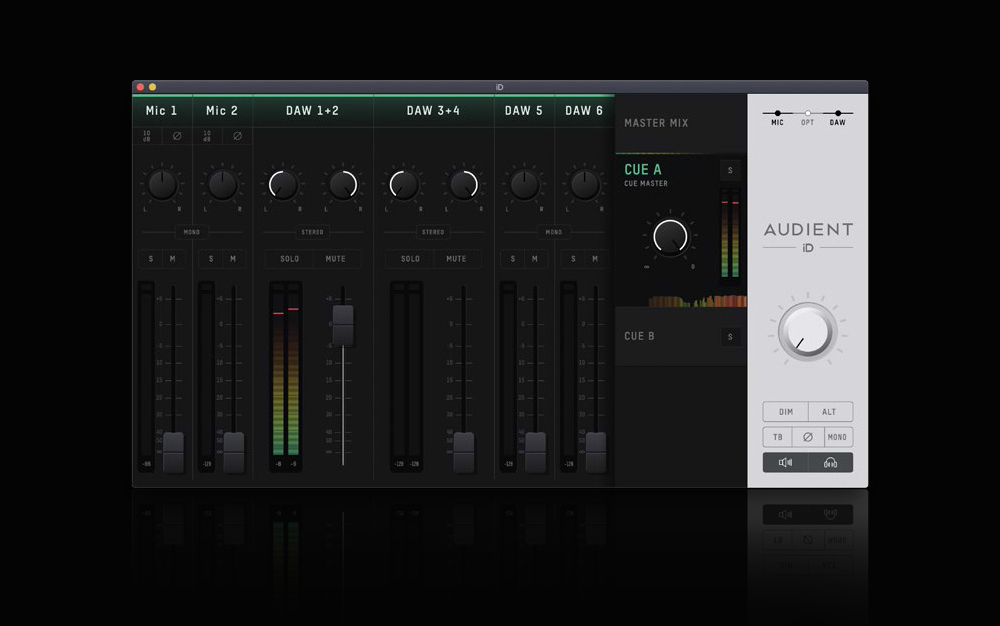The image size is (1000, 626).
Task: Click MUTE on DAW 3+4
Action: tap(457, 259)
